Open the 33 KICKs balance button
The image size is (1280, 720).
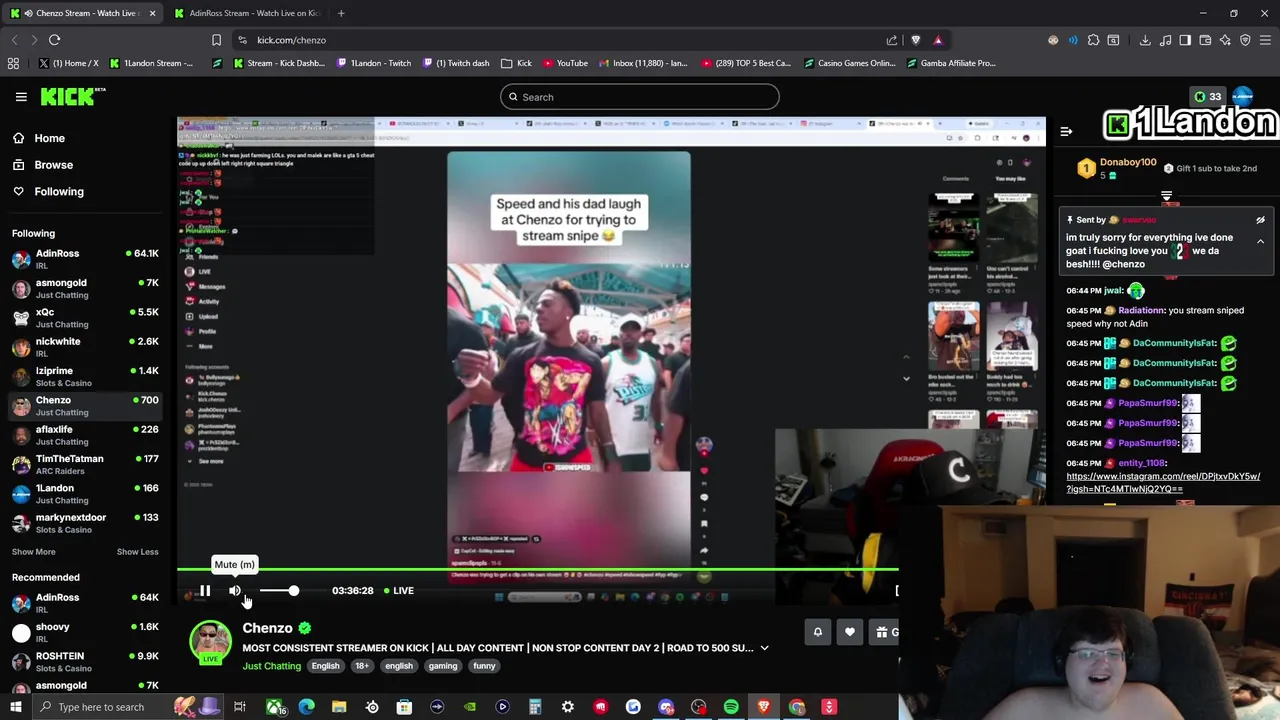1207,97
